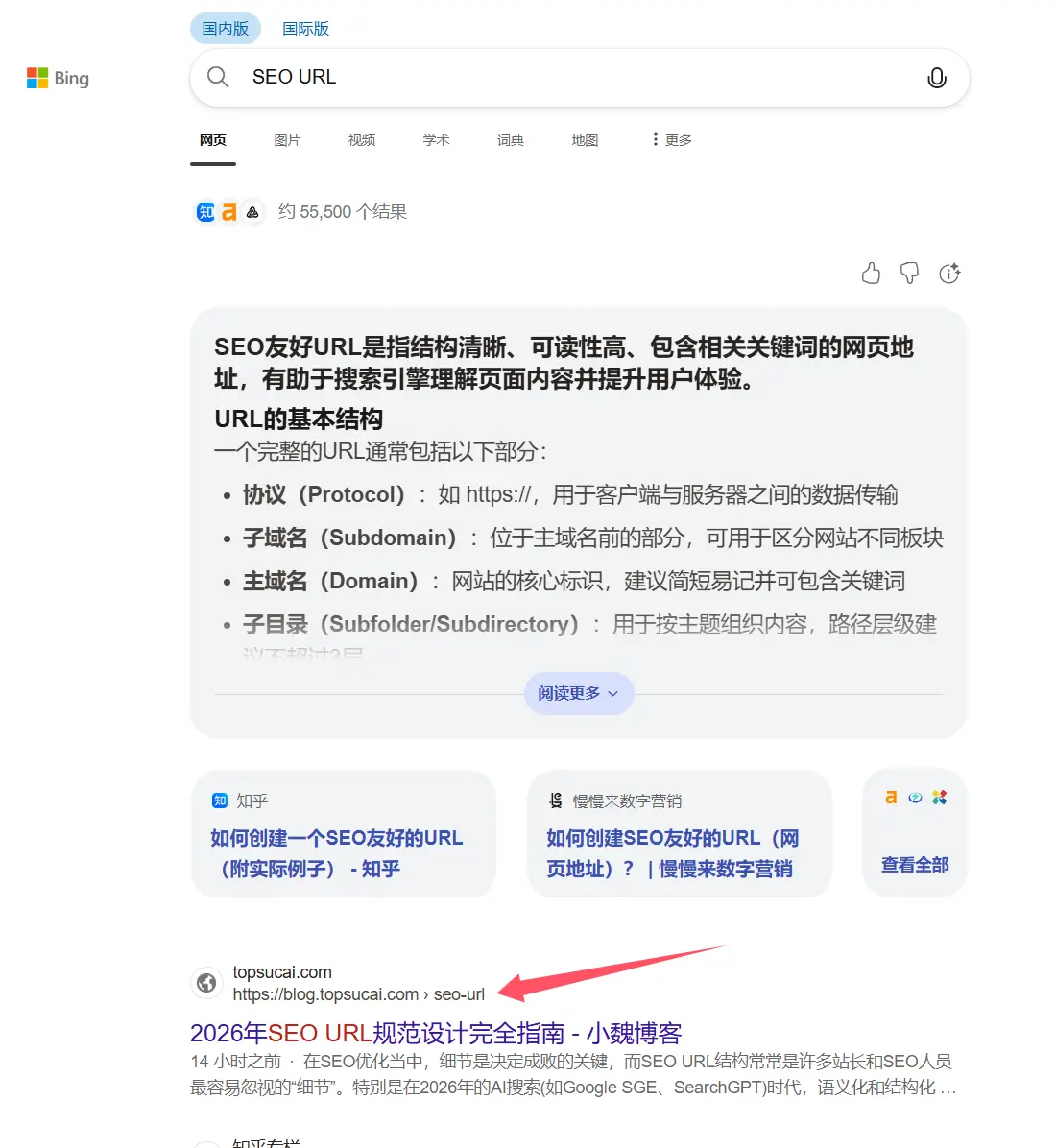
Task: Click the thumbs down feedback icon
Action: pos(909,274)
